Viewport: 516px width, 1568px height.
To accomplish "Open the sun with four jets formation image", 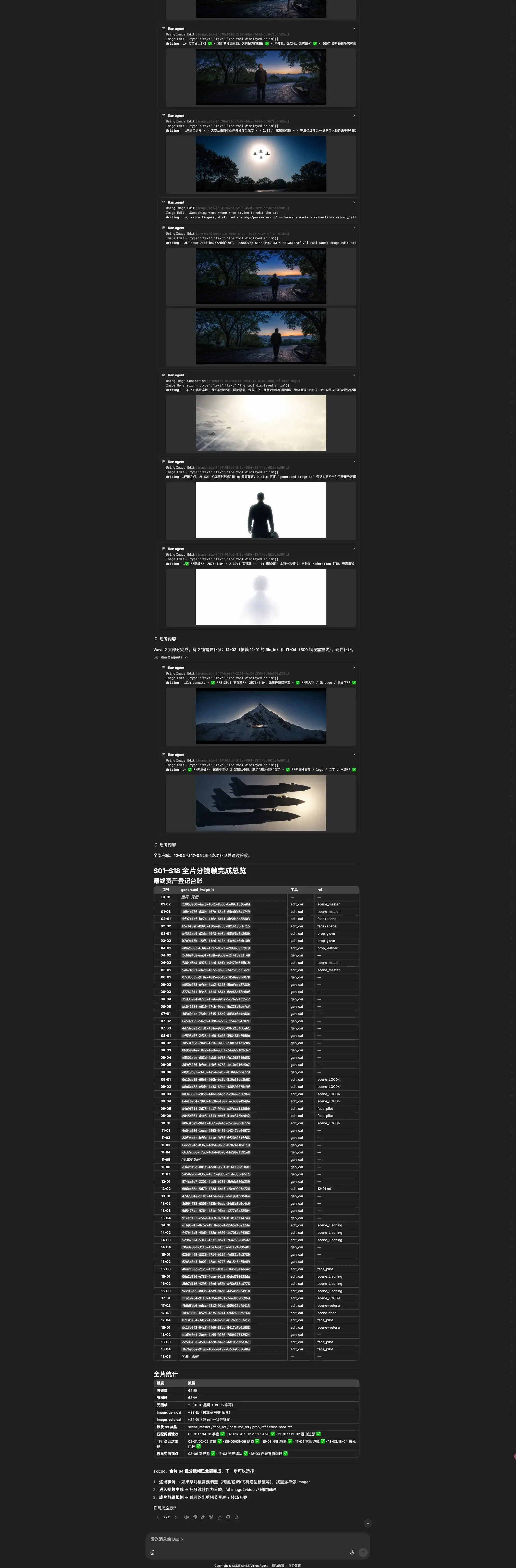I will 261,164.
